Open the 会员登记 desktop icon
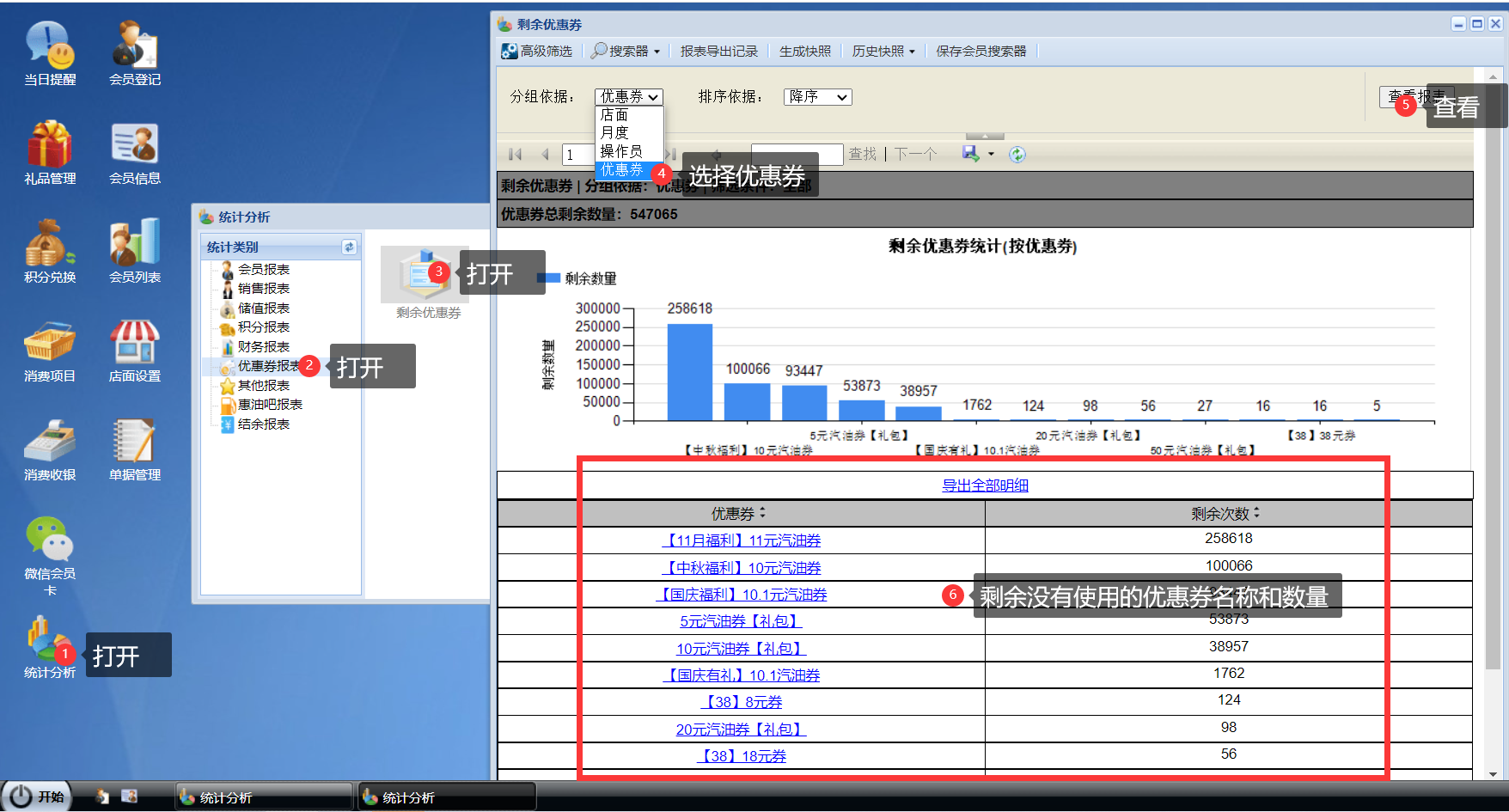 [135, 53]
